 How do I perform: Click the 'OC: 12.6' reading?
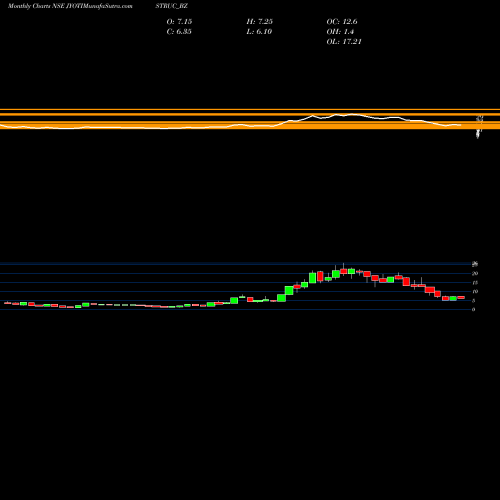click(x=342, y=22)
